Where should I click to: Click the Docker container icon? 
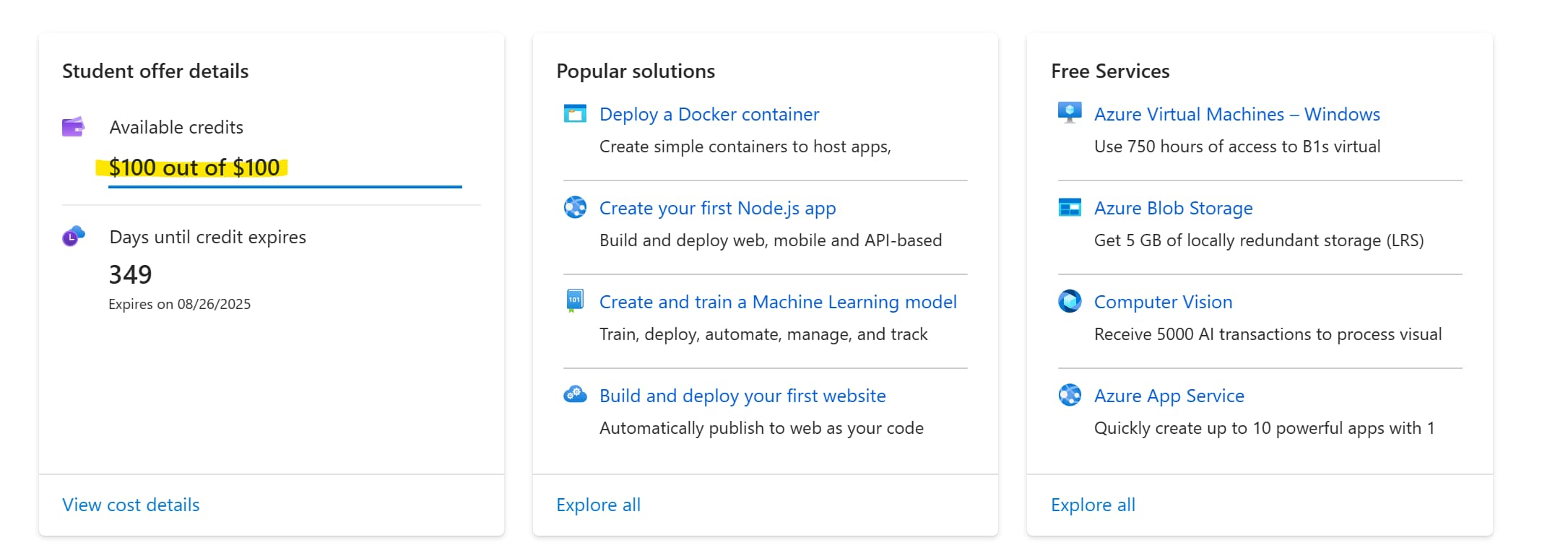pos(575,114)
